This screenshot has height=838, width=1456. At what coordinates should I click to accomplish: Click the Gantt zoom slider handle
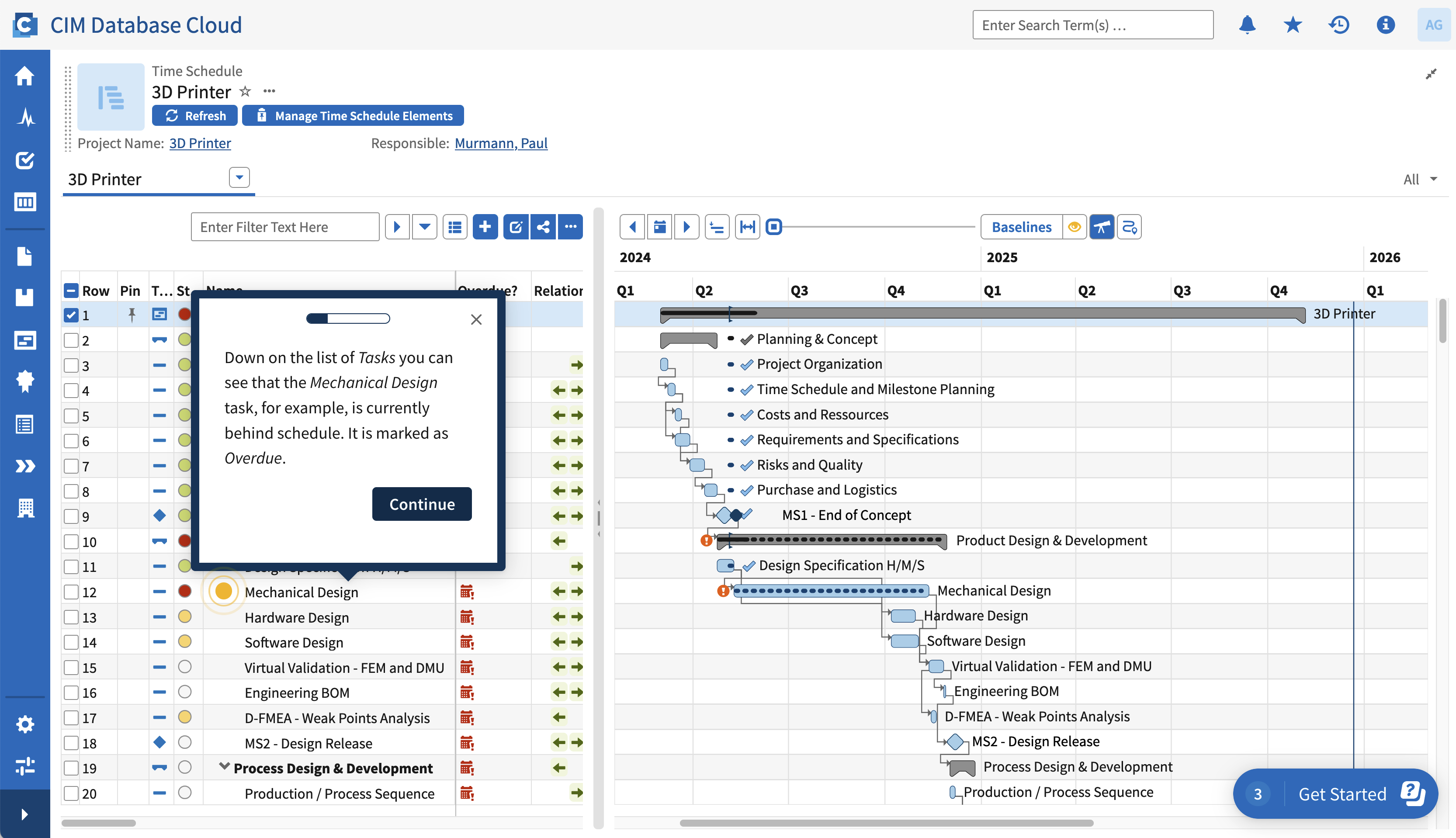pyautogui.click(x=774, y=227)
